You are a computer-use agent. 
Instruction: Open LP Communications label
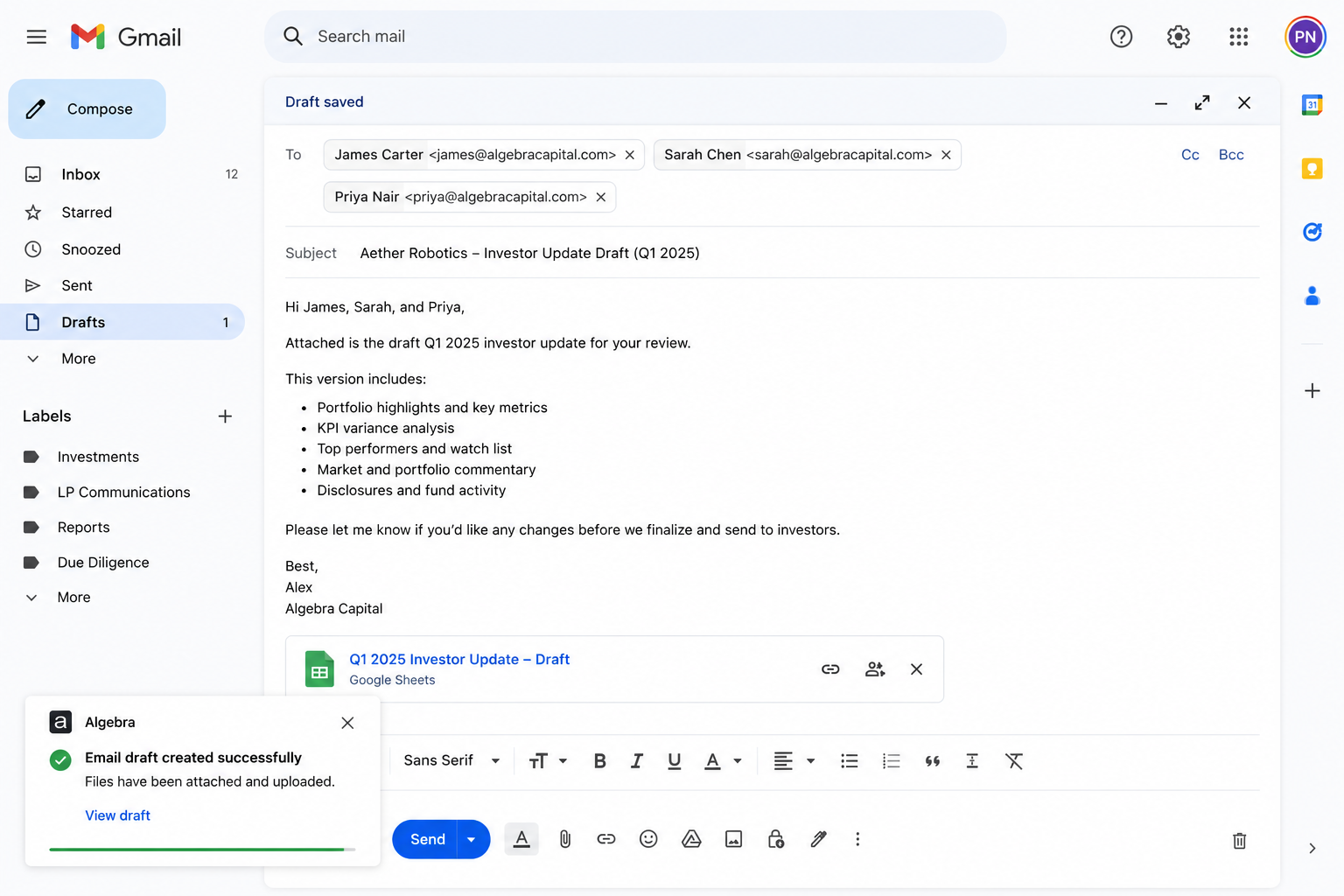point(122,492)
